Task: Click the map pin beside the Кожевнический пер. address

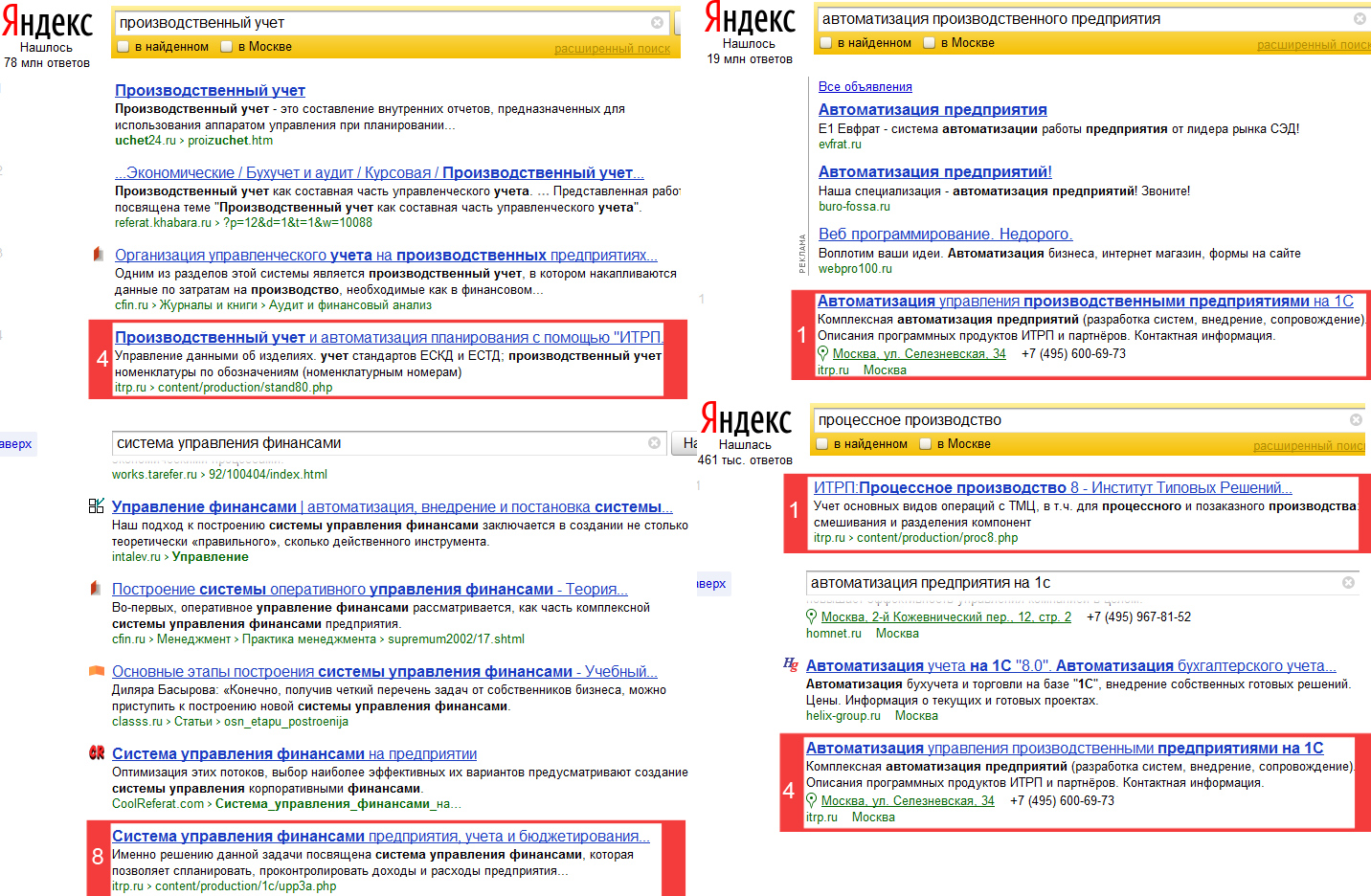Action: 812,616
